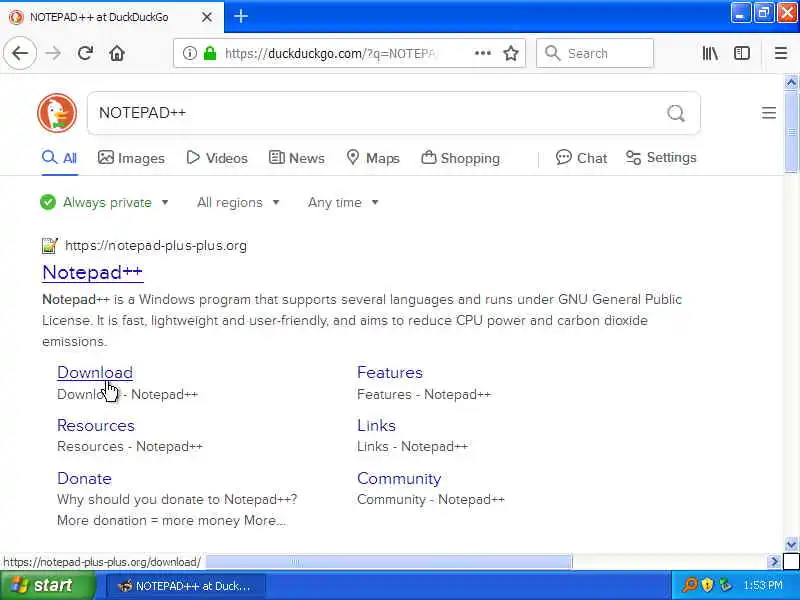This screenshot has width=800, height=600.
Task: Click the 'Features - Notepad++' description text
Action: (x=424, y=394)
